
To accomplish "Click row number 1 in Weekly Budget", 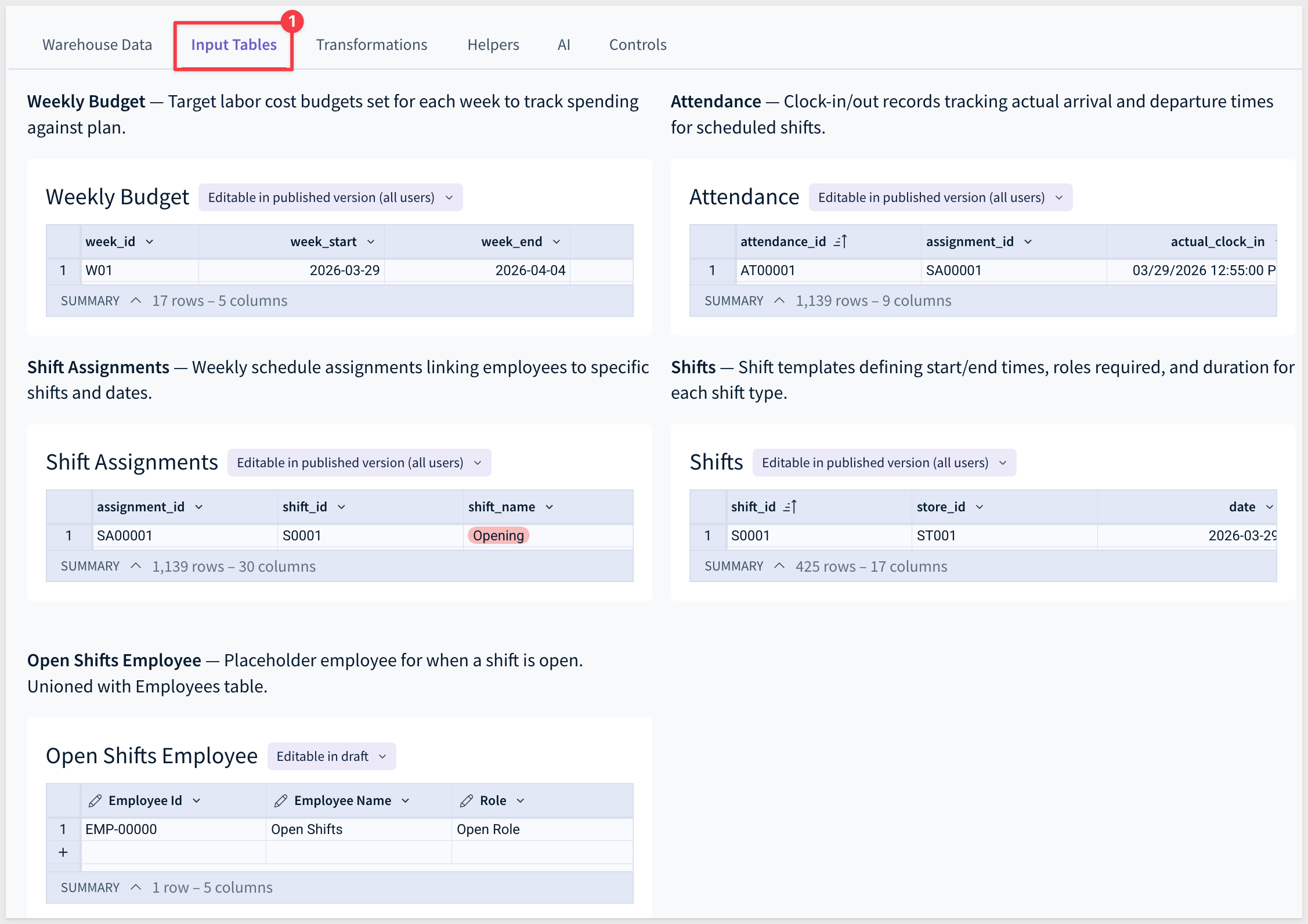I will coord(63,270).
